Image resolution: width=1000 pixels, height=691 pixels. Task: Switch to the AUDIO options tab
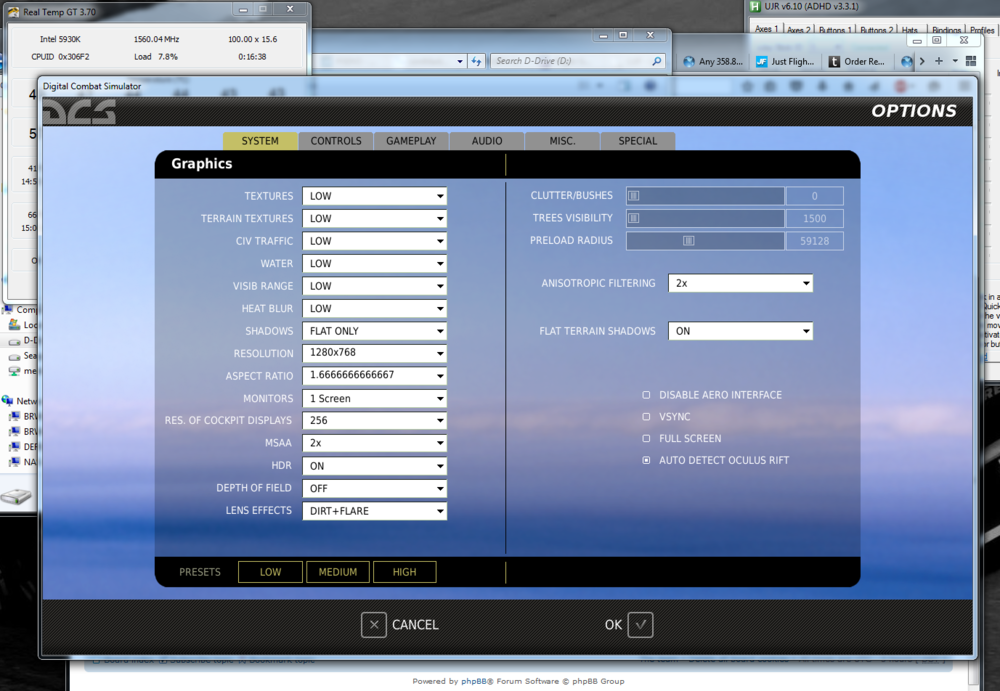(487, 141)
